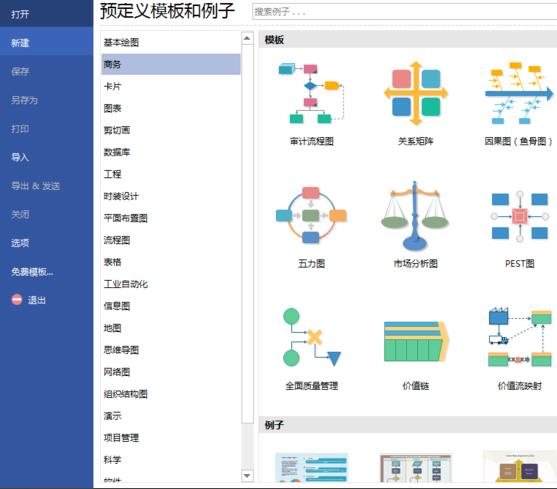Select the 关系矩阵 template icon
The image size is (557, 489).
click(x=416, y=93)
